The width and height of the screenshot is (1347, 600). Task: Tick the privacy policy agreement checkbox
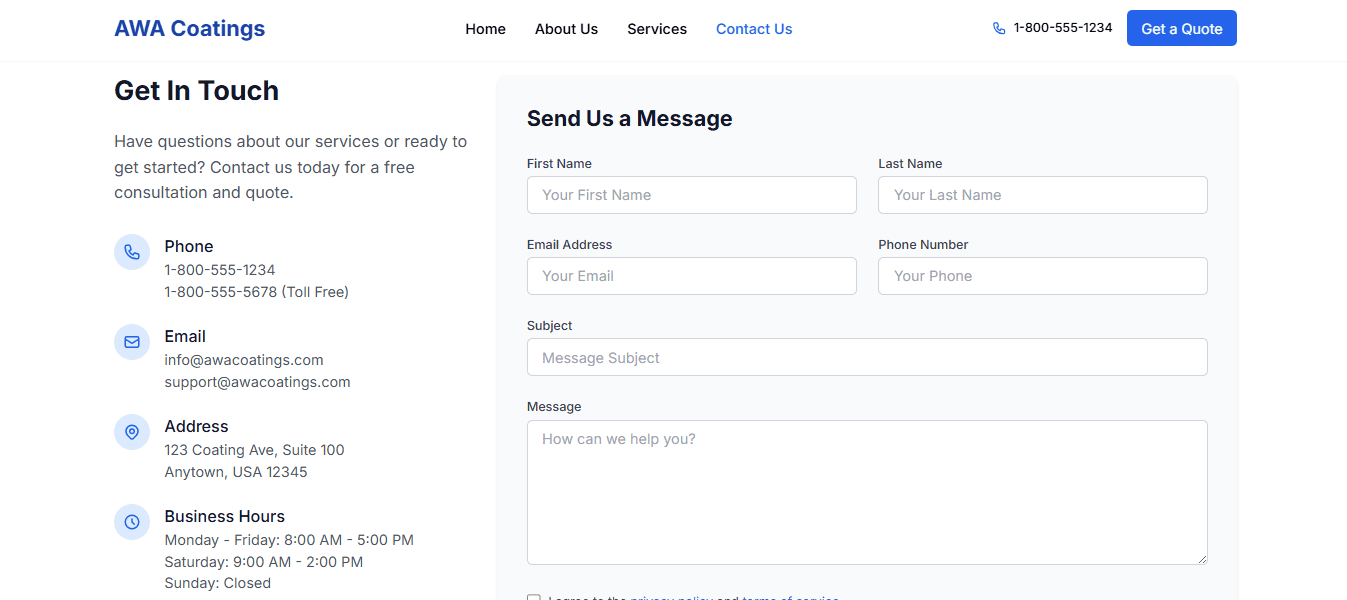pos(534,598)
